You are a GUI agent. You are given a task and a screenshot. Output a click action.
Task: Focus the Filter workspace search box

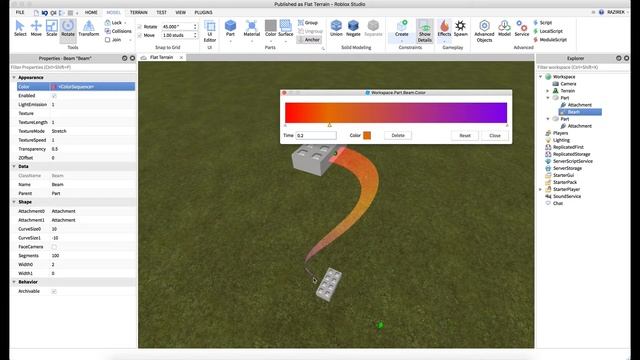582,67
